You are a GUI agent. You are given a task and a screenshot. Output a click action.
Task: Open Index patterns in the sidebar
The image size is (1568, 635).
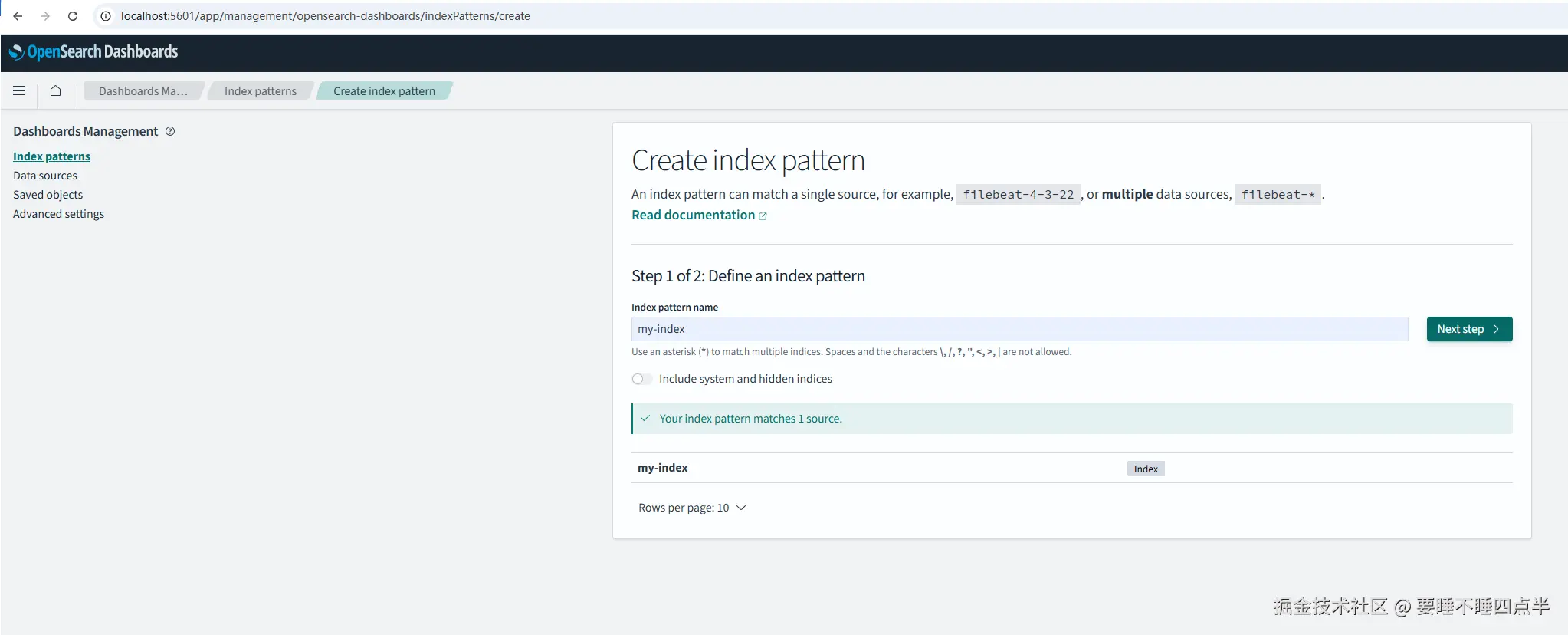(x=51, y=156)
